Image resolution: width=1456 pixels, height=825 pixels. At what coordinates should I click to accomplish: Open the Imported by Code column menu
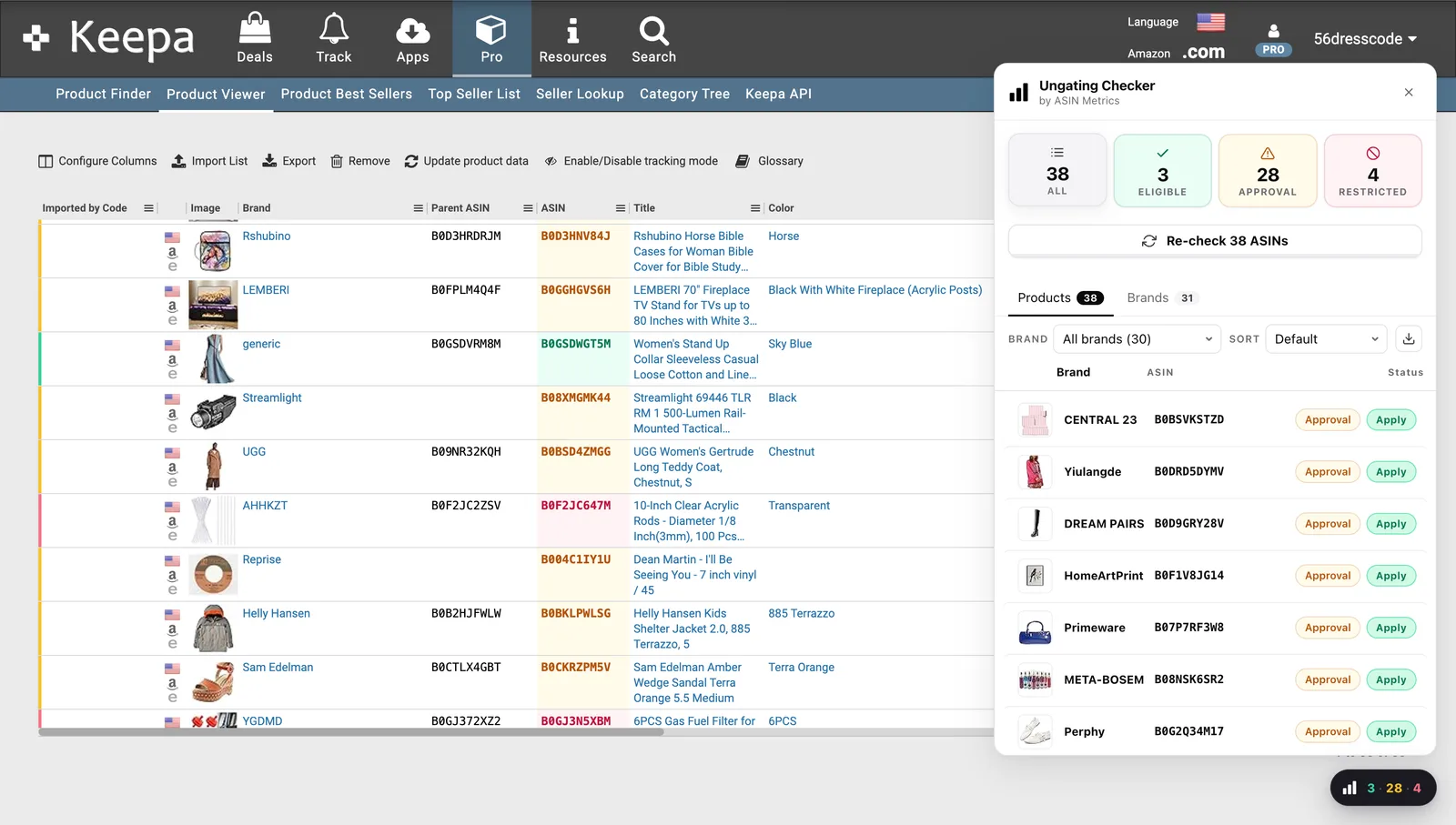[149, 208]
